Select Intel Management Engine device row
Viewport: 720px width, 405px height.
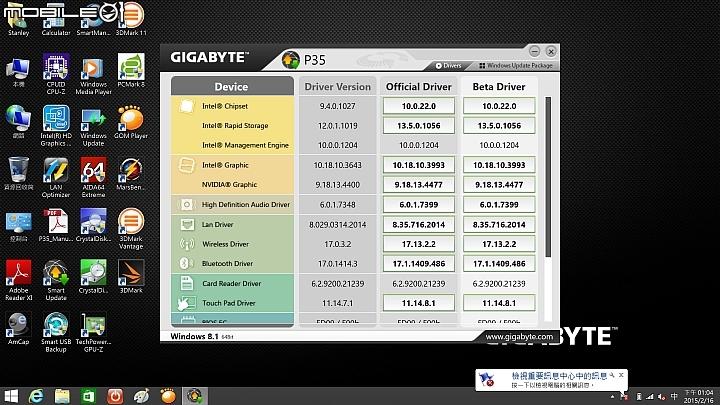(232, 145)
